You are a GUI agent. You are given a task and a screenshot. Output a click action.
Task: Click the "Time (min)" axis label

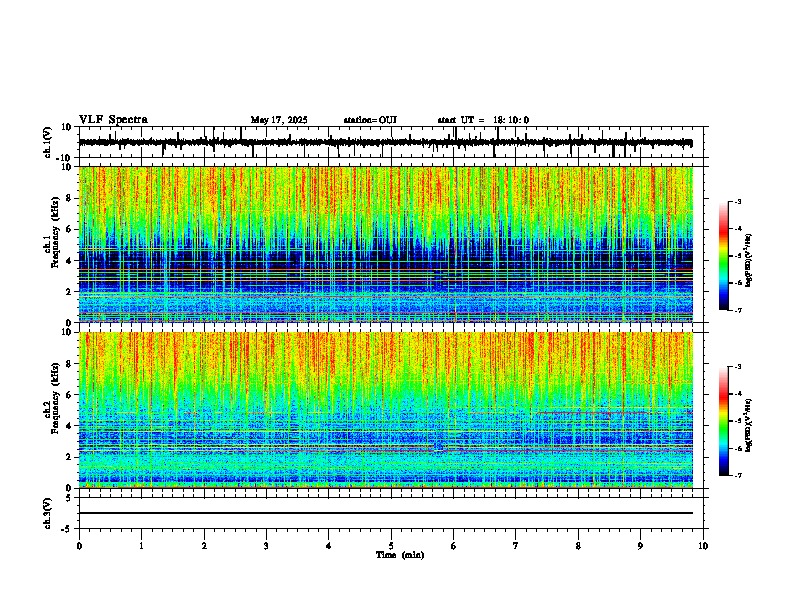400,555
